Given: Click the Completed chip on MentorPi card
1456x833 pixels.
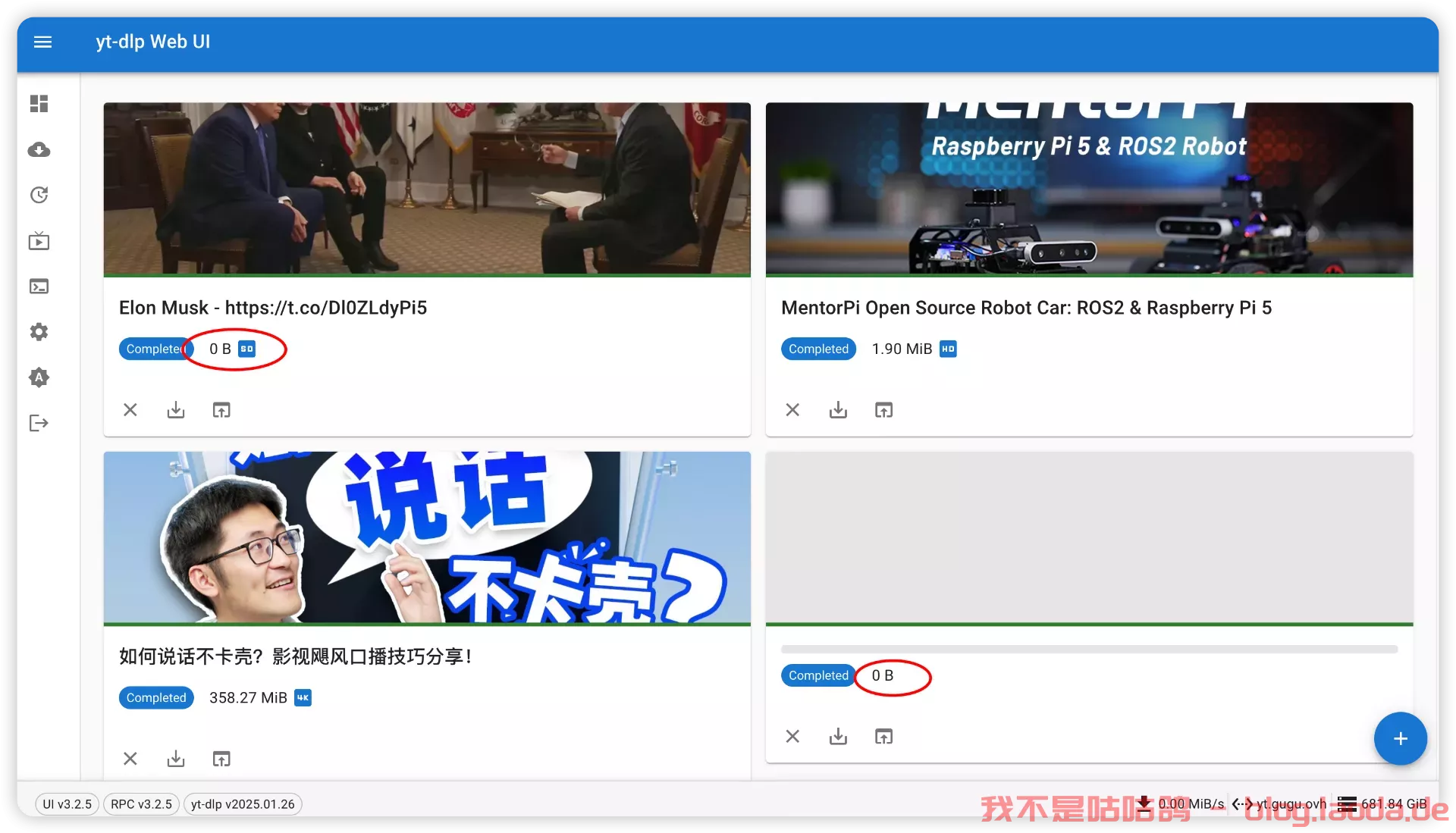Looking at the screenshot, I should coord(818,349).
